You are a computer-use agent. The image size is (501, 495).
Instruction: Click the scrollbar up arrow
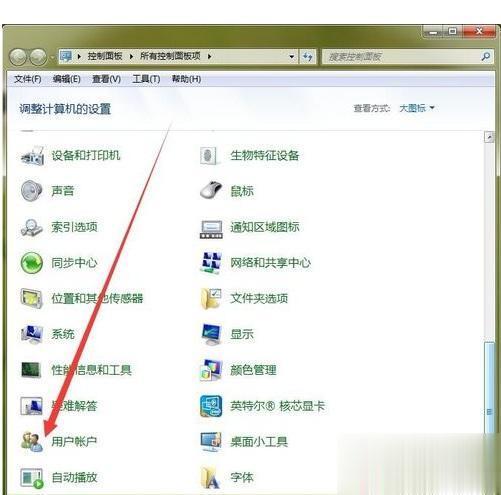489,137
